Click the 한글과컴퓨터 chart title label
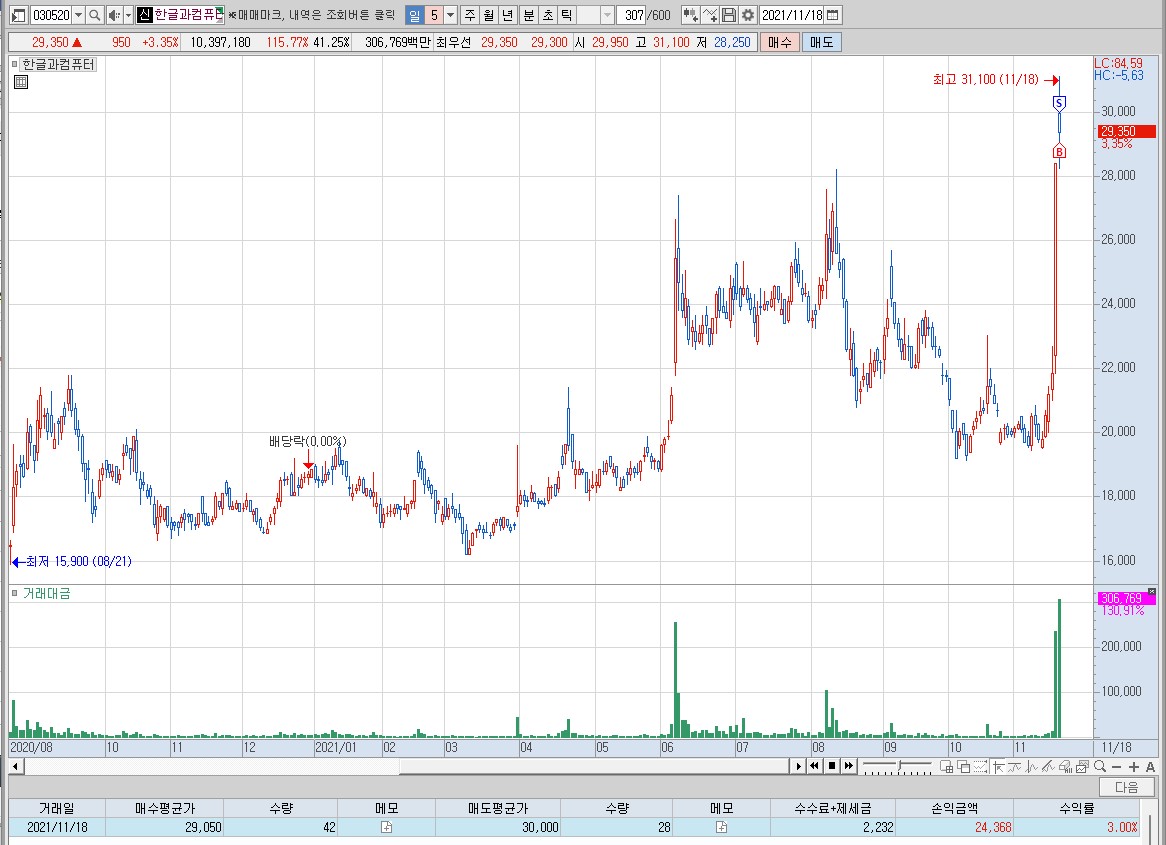 click(58, 65)
